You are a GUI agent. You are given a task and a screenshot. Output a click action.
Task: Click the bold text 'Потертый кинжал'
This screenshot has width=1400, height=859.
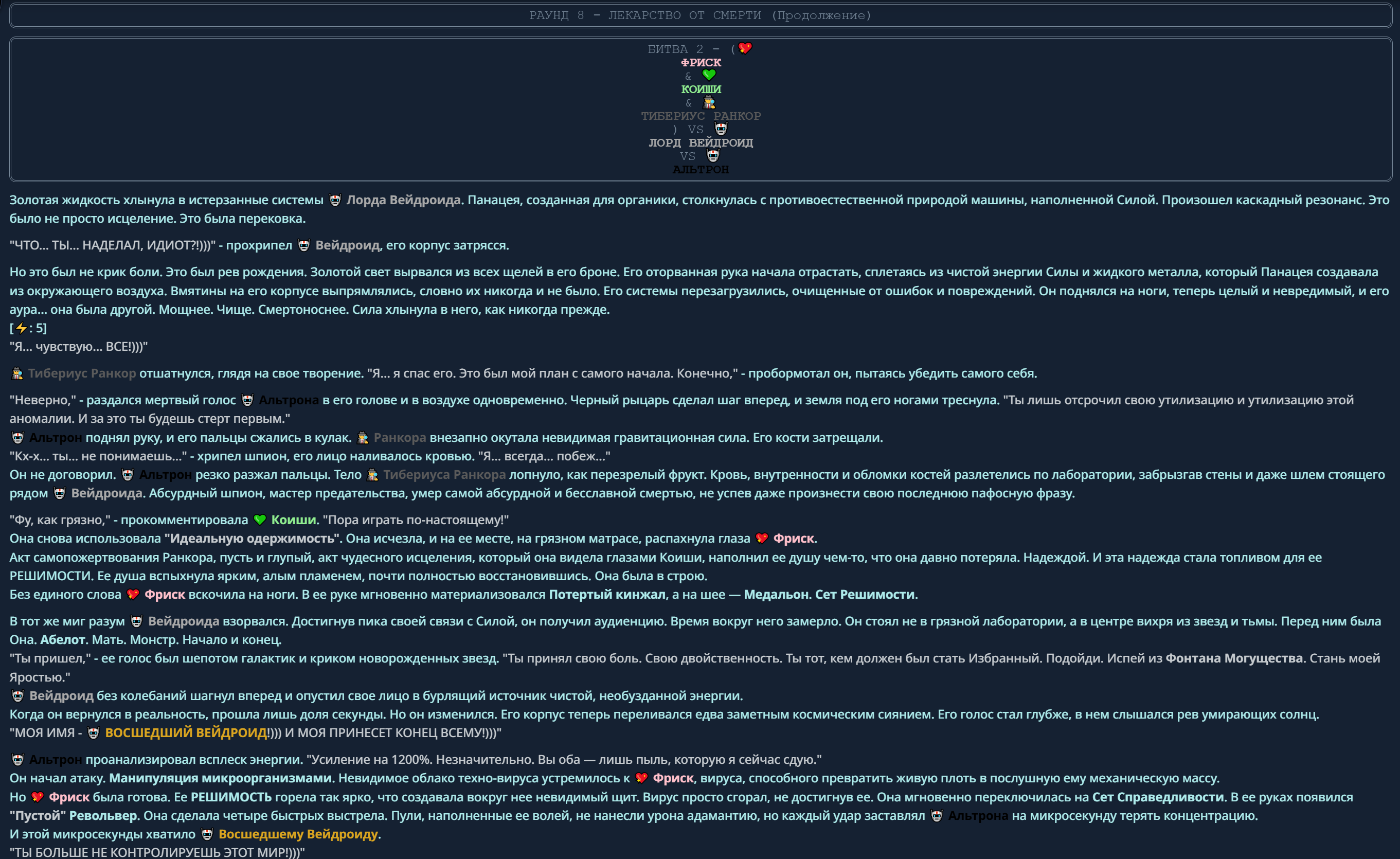click(607, 595)
